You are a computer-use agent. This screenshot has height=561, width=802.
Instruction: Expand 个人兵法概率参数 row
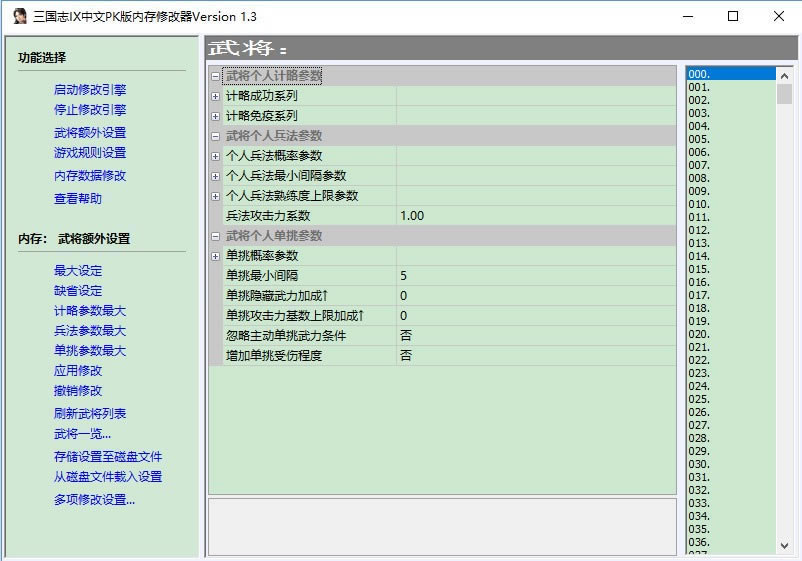(216, 156)
